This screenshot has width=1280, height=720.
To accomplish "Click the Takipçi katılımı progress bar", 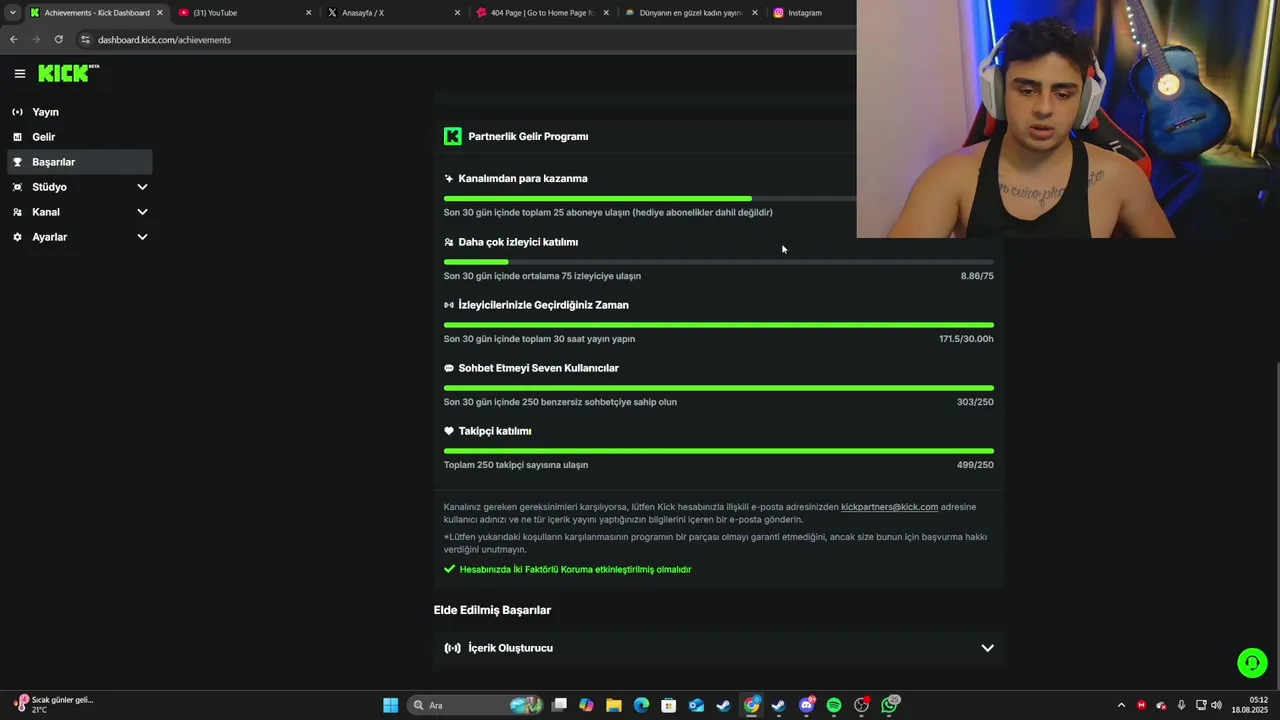I will pyautogui.click(x=719, y=451).
